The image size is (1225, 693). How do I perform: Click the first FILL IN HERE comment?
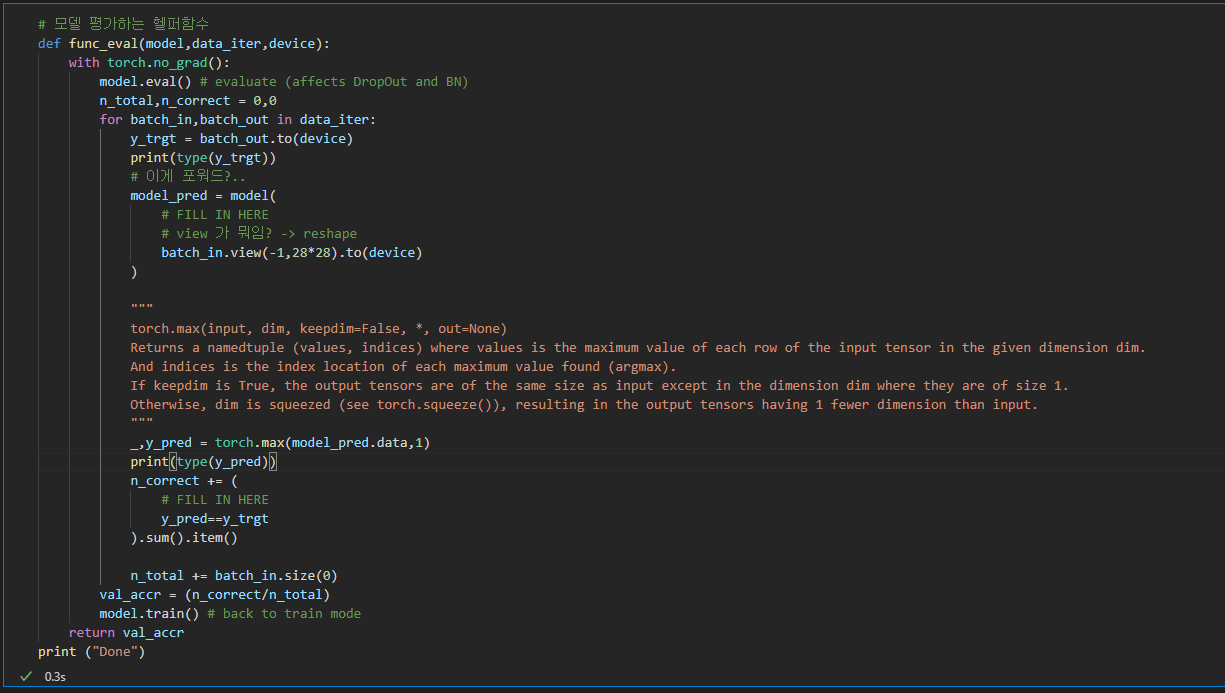211,214
